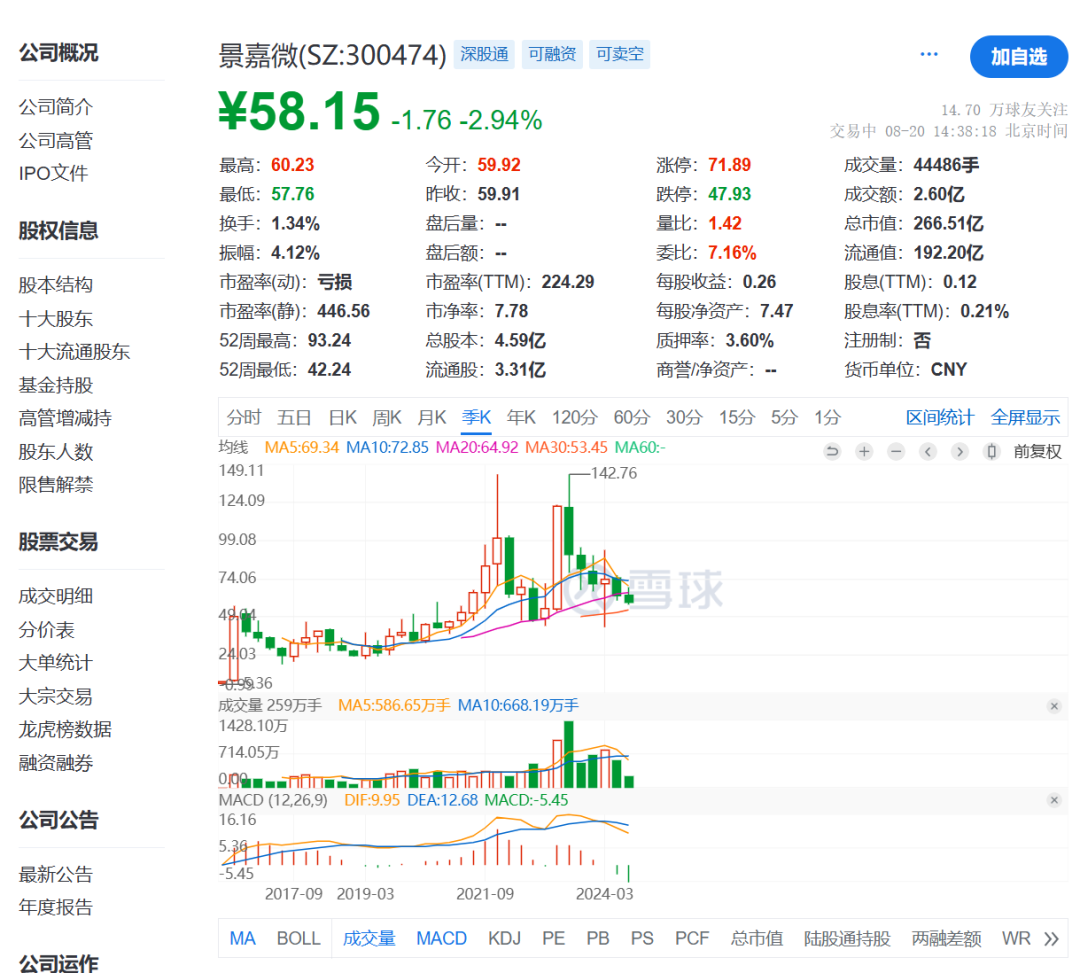Image resolution: width=1080 pixels, height=973 pixels.
Task: Open IPO文件 in sidebar
Action: 54,173
